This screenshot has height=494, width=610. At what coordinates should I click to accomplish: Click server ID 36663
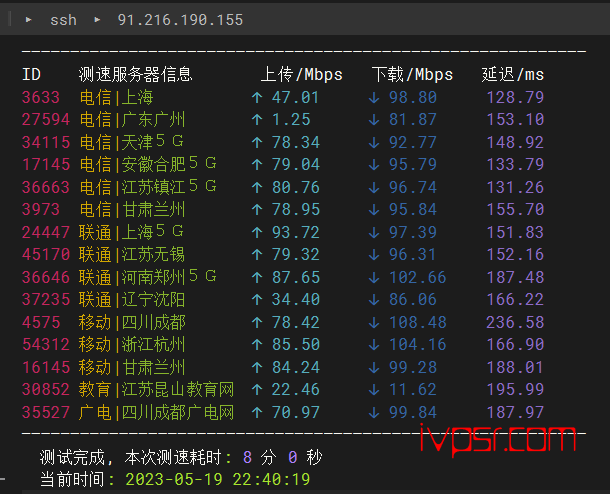(46, 187)
